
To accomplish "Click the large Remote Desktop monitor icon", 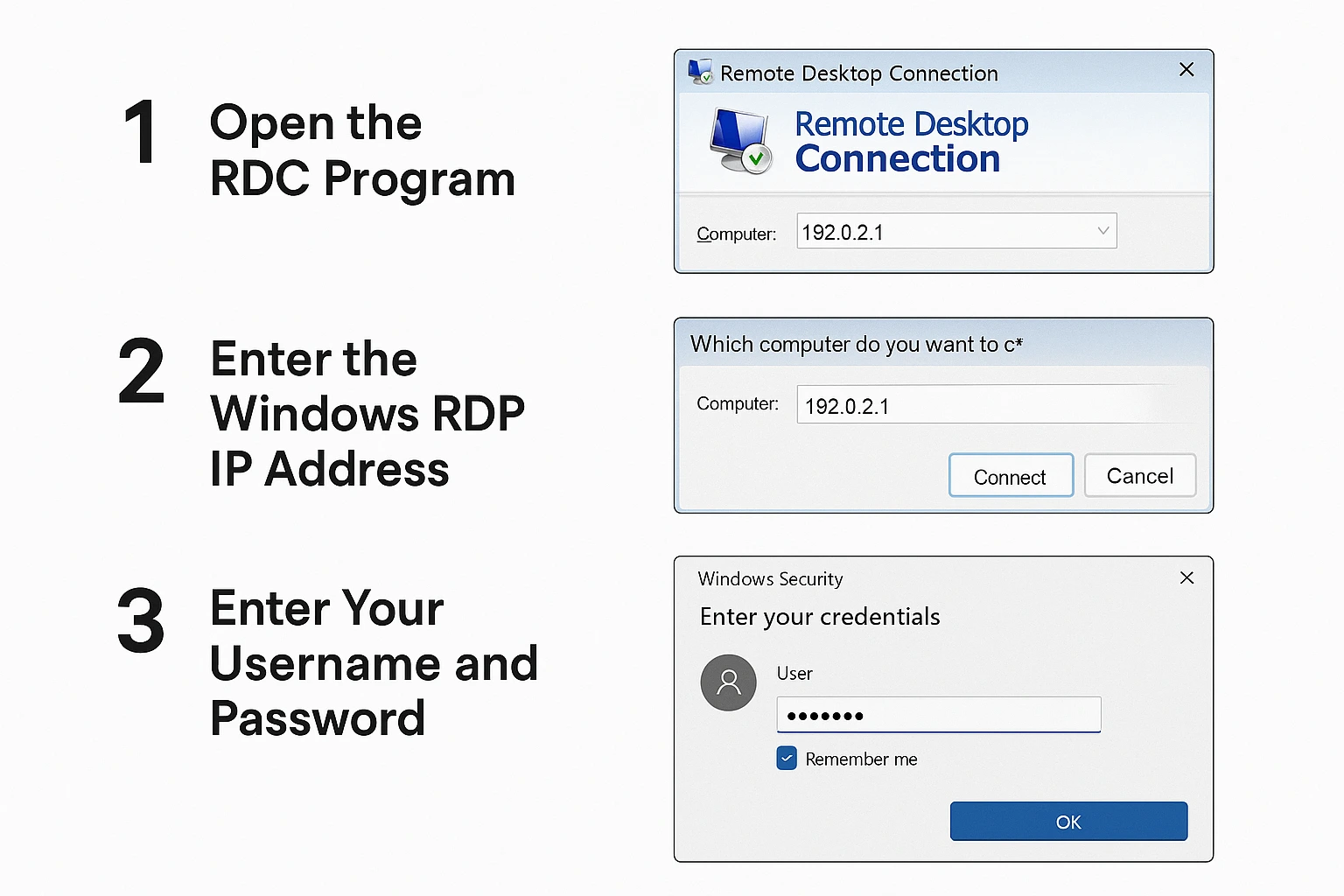I will [741, 141].
